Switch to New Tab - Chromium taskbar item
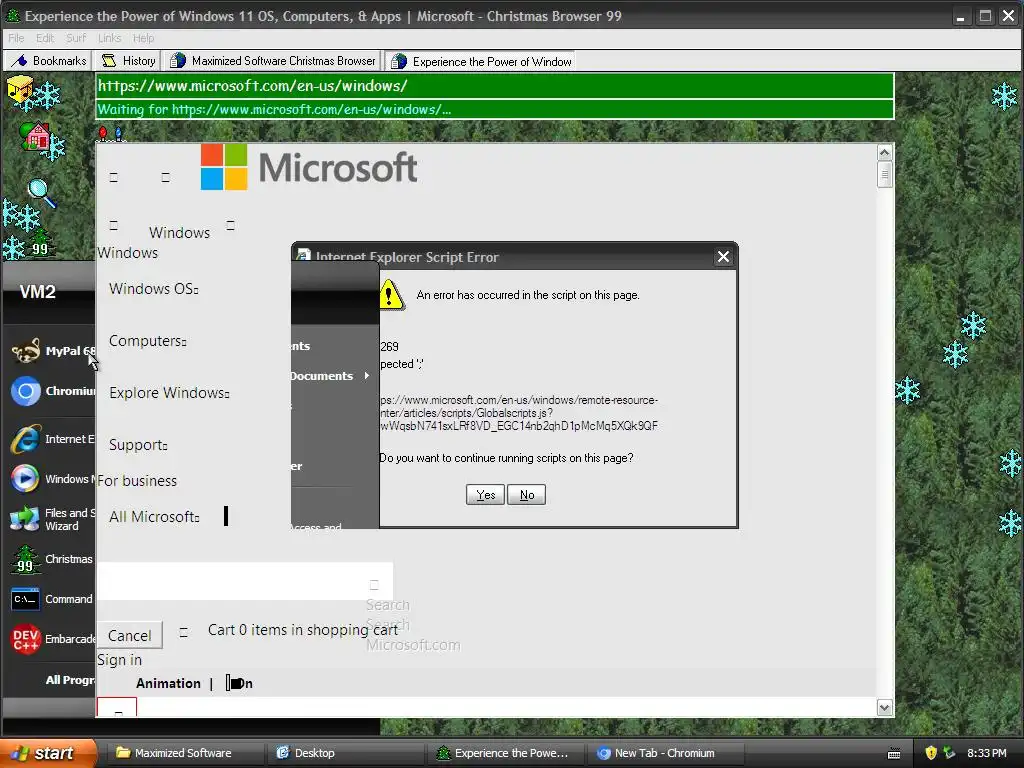Viewport: 1024px width, 768px height. [664, 753]
